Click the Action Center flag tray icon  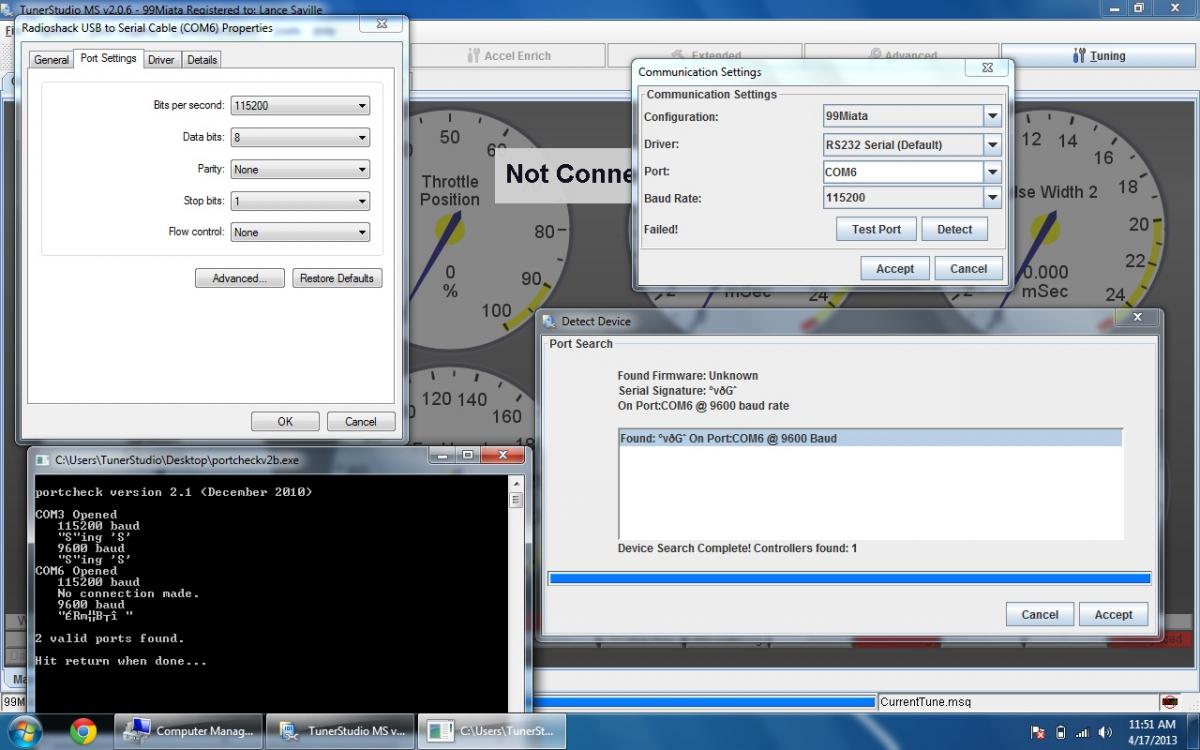coord(1038,732)
